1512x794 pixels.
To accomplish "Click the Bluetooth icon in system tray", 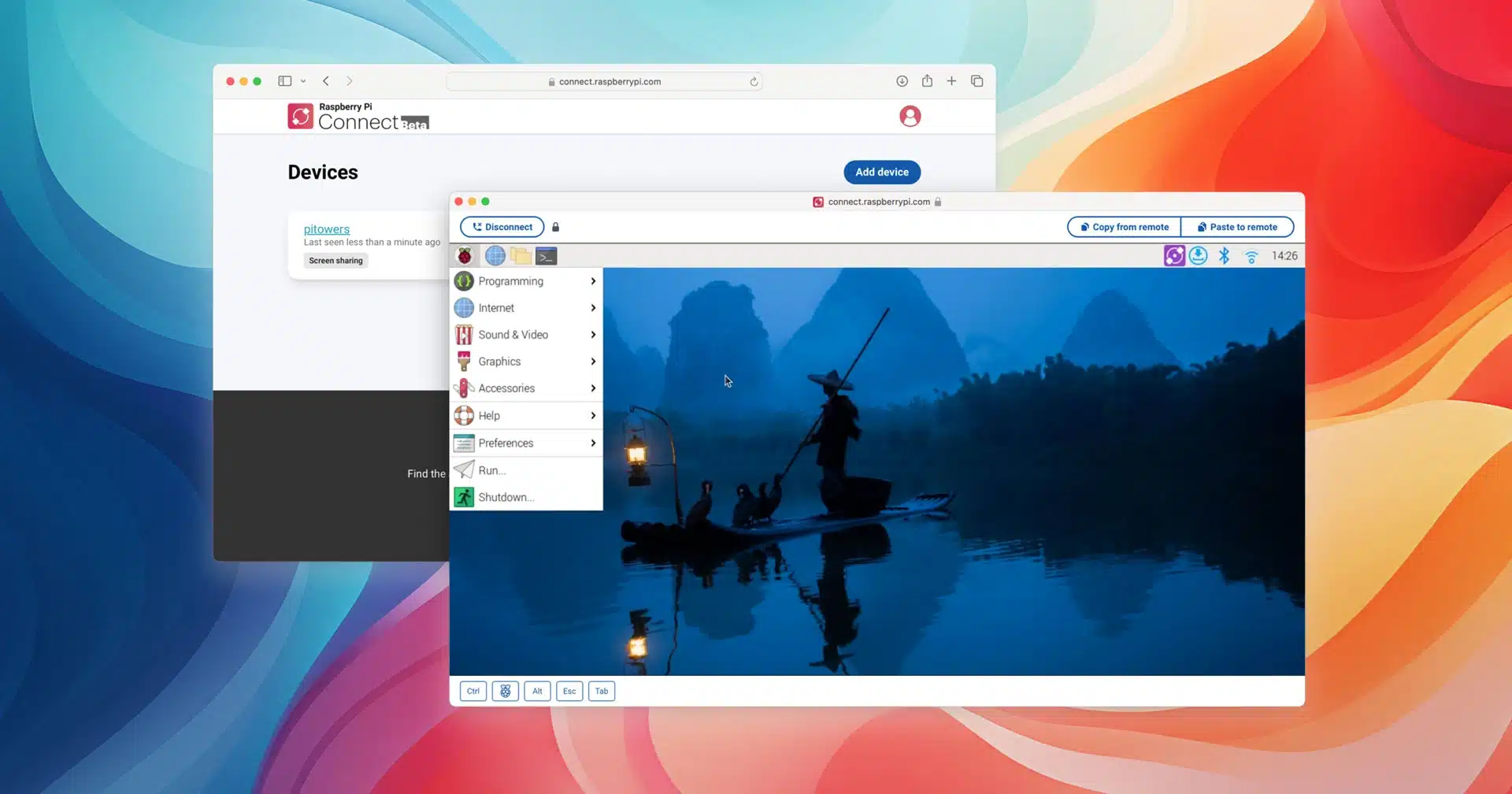I will (1224, 256).
